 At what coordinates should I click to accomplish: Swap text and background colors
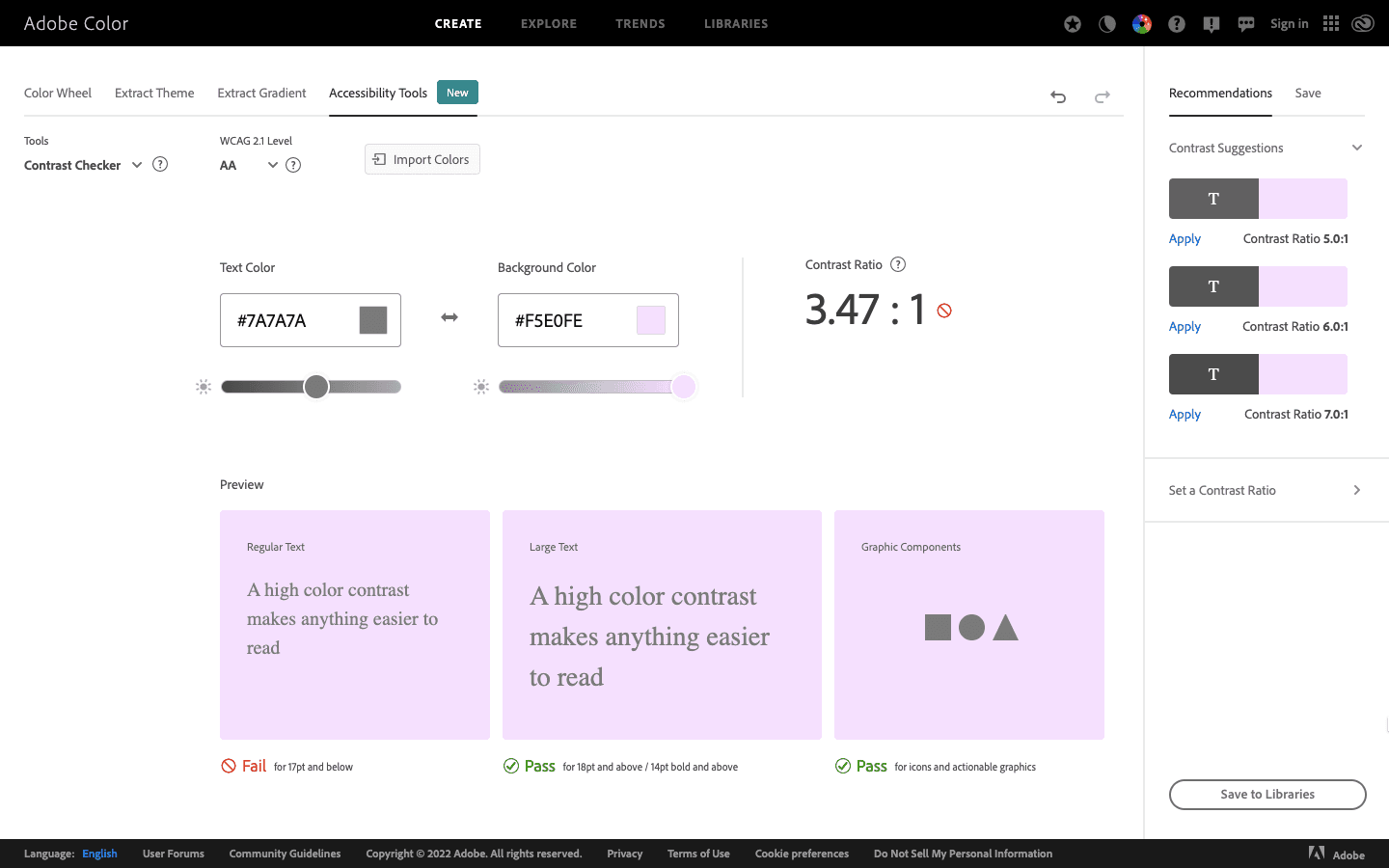point(449,317)
